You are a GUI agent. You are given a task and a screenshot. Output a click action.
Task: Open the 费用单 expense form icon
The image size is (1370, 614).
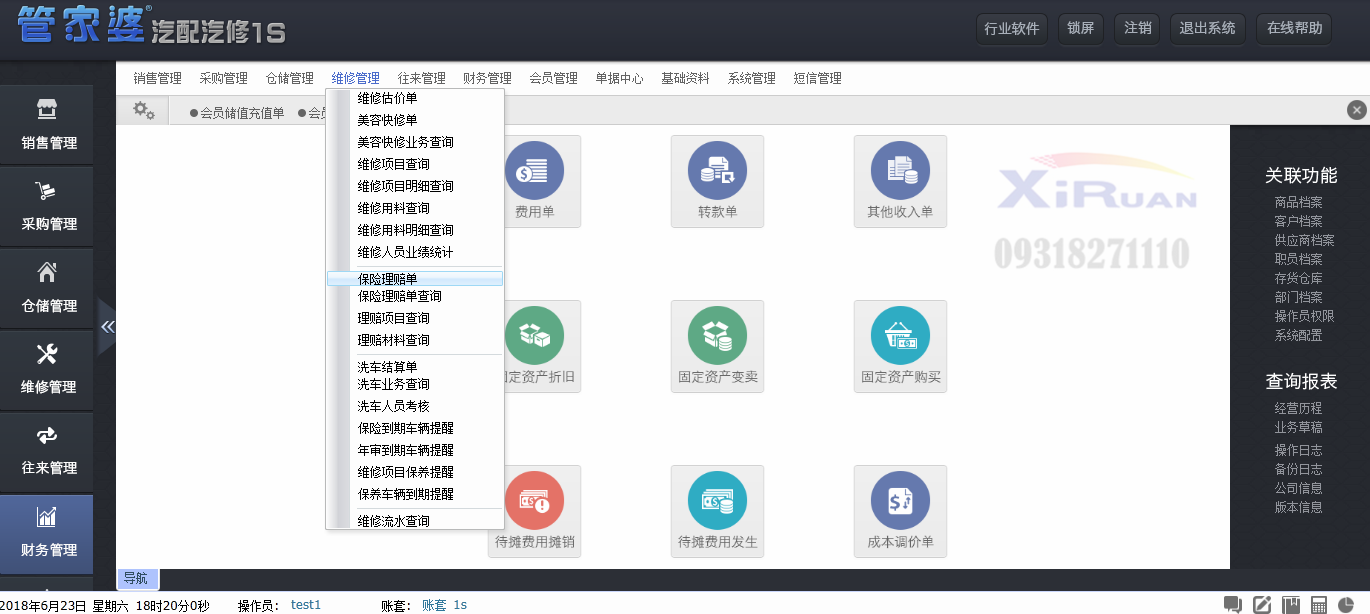(x=534, y=180)
